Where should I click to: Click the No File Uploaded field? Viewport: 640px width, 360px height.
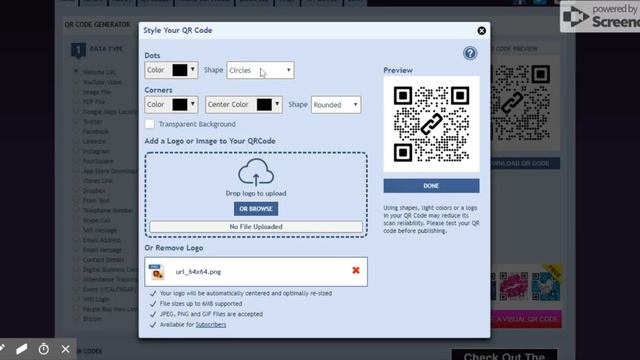(256, 227)
